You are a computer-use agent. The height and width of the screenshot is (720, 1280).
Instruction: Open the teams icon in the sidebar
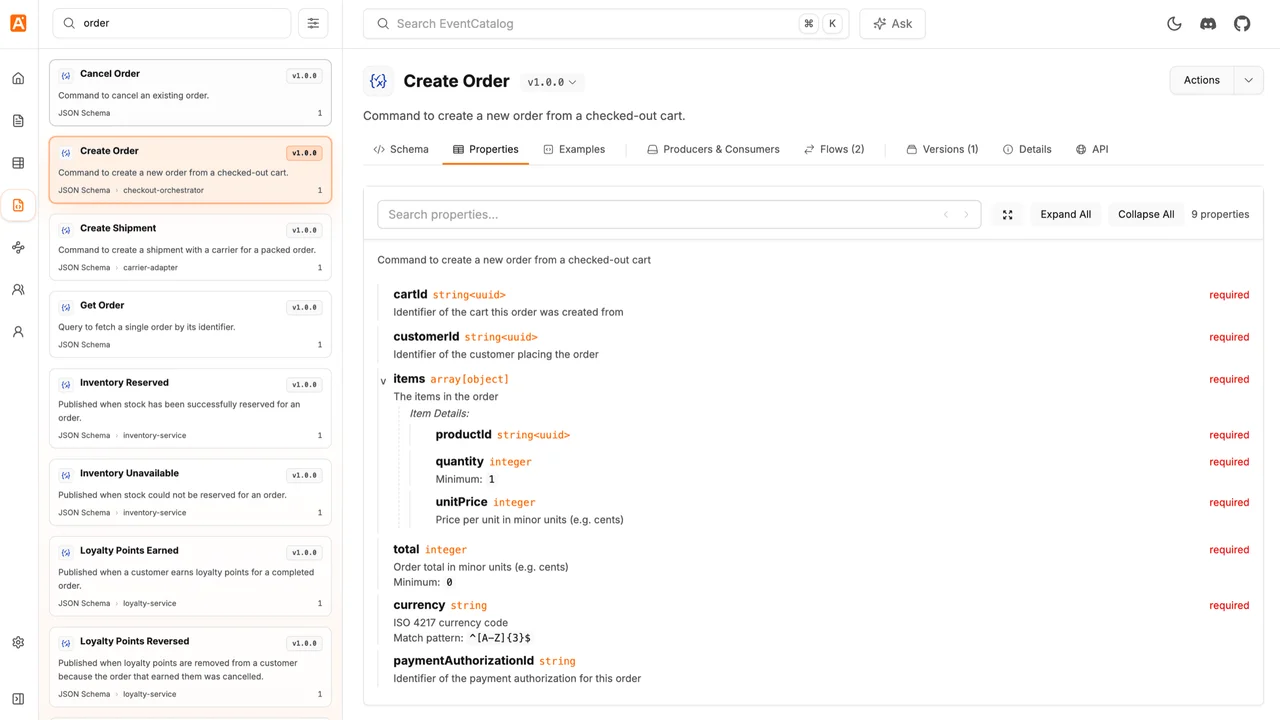pos(18,290)
